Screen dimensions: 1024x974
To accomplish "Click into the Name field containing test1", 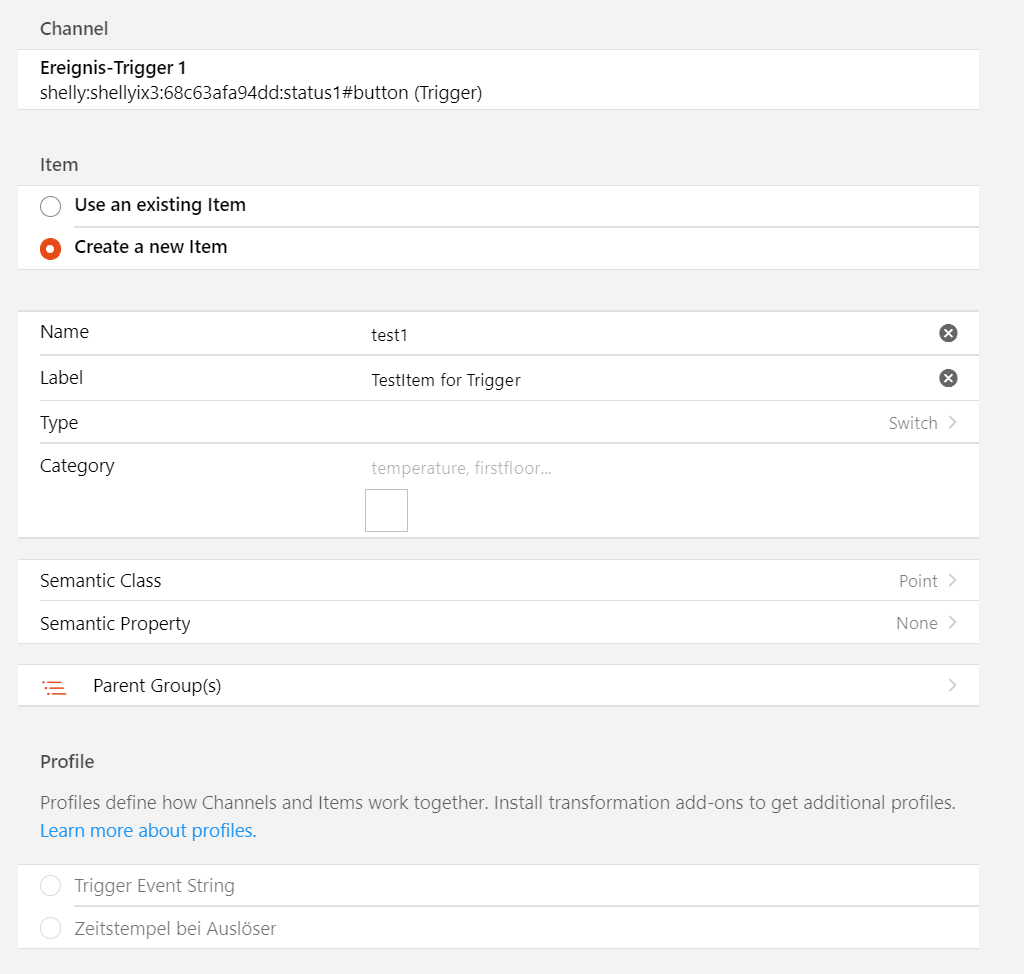I will [640, 335].
